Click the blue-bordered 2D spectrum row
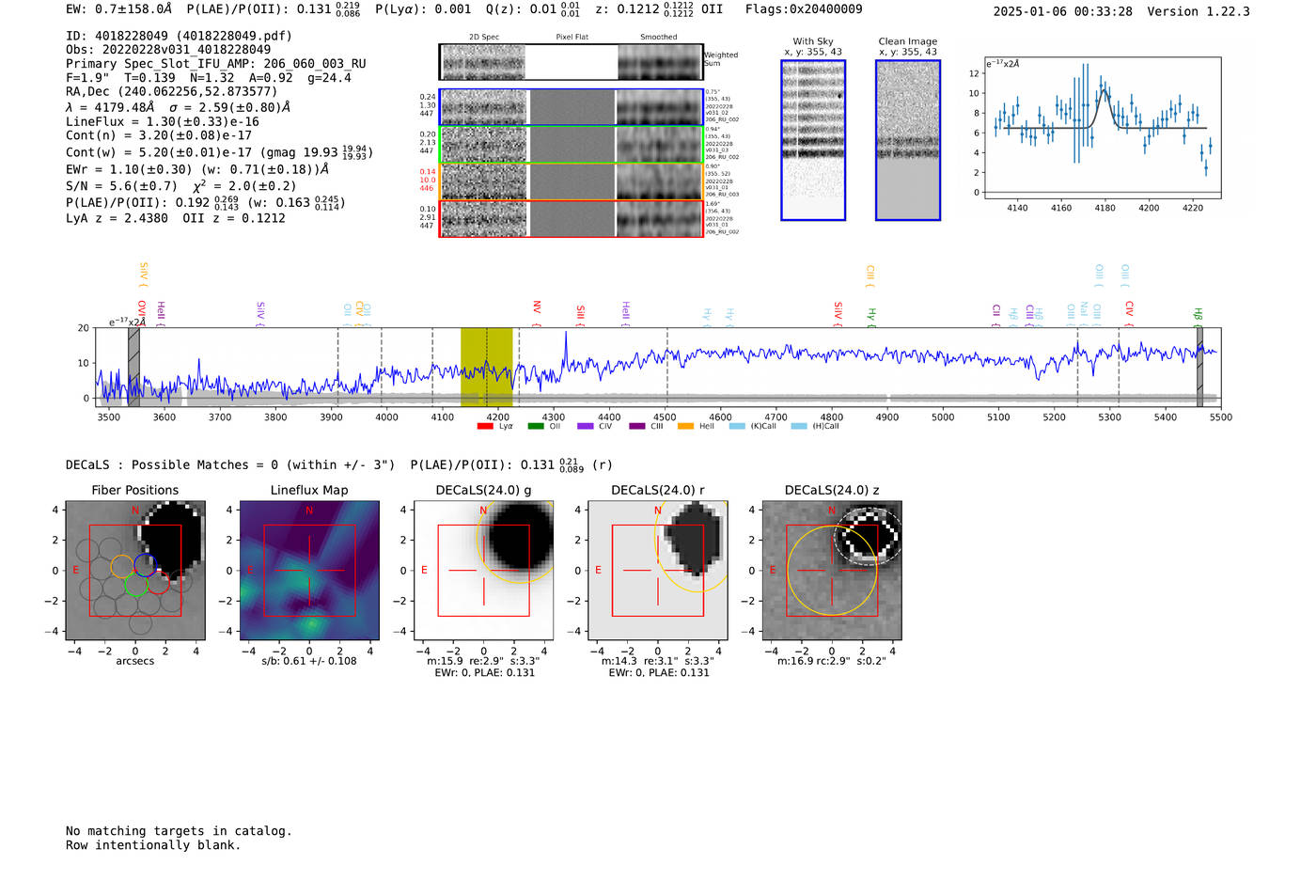 click(x=572, y=107)
